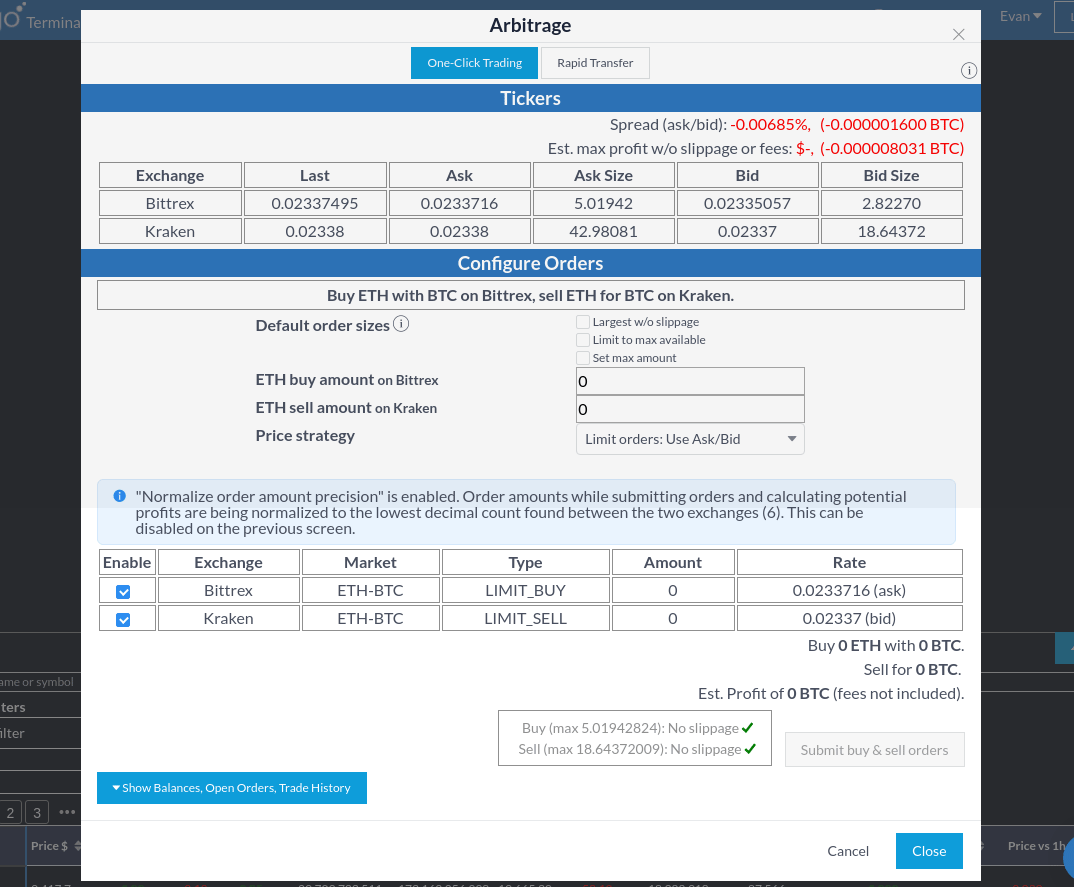Click the blue Close button

pyautogui.click(x=929, y=851)
